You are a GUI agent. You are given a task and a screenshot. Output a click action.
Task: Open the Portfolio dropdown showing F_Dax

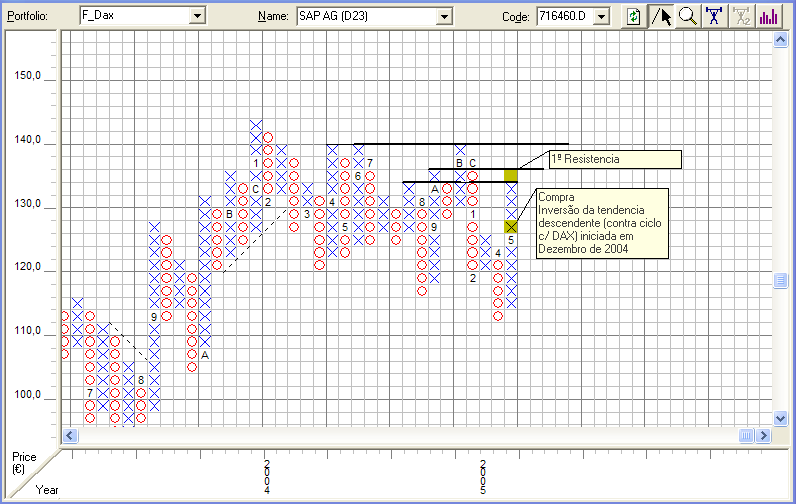pyautogui.click(x=196, y=16)
